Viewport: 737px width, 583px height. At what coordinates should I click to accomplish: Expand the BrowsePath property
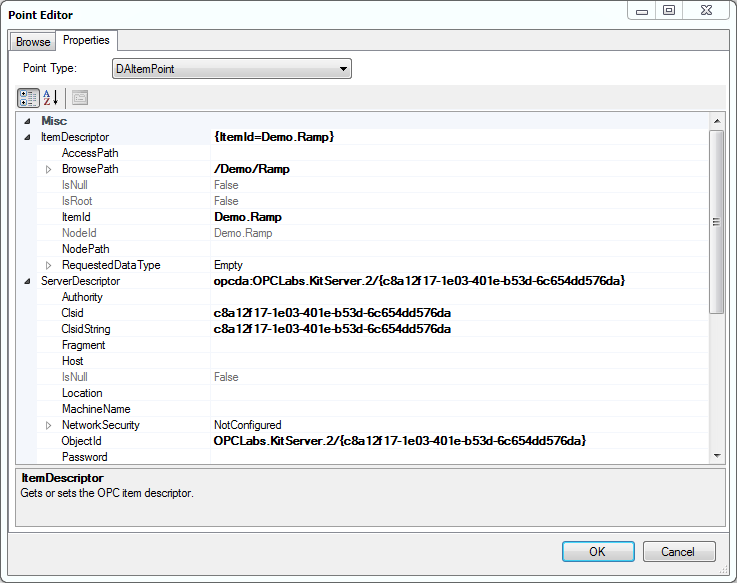click(x=48, y=169)
